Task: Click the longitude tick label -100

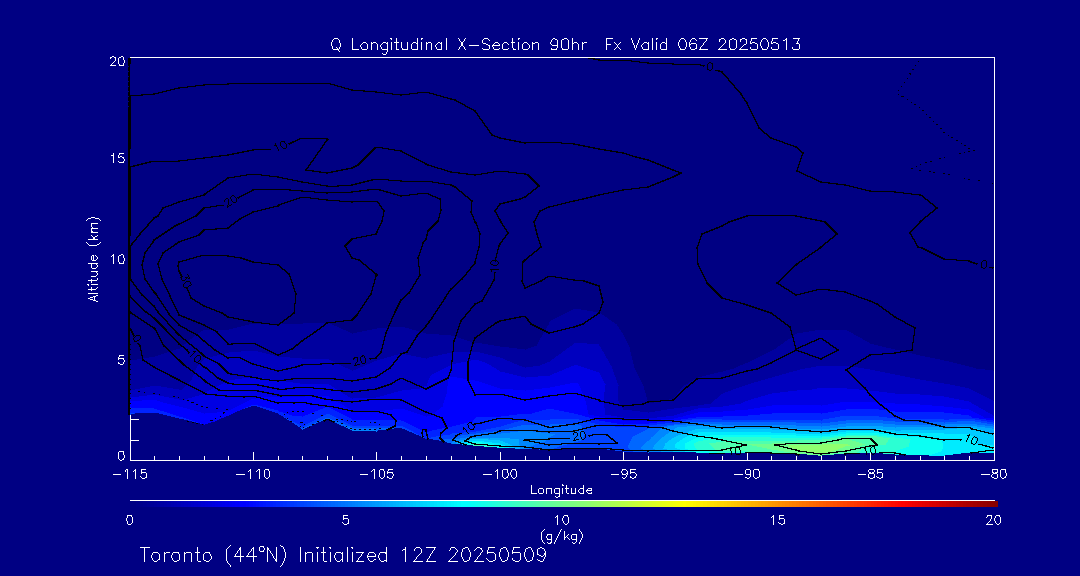Action: point(500,474)
